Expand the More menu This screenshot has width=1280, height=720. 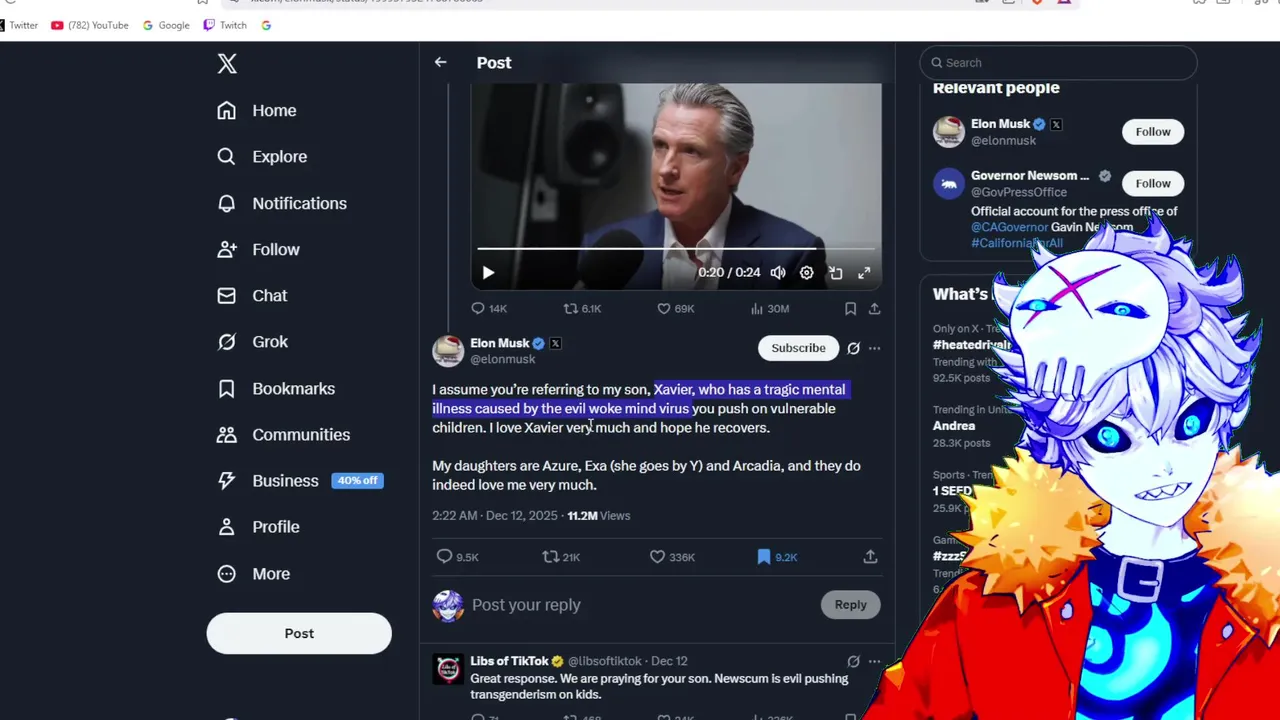pos(254,573)
